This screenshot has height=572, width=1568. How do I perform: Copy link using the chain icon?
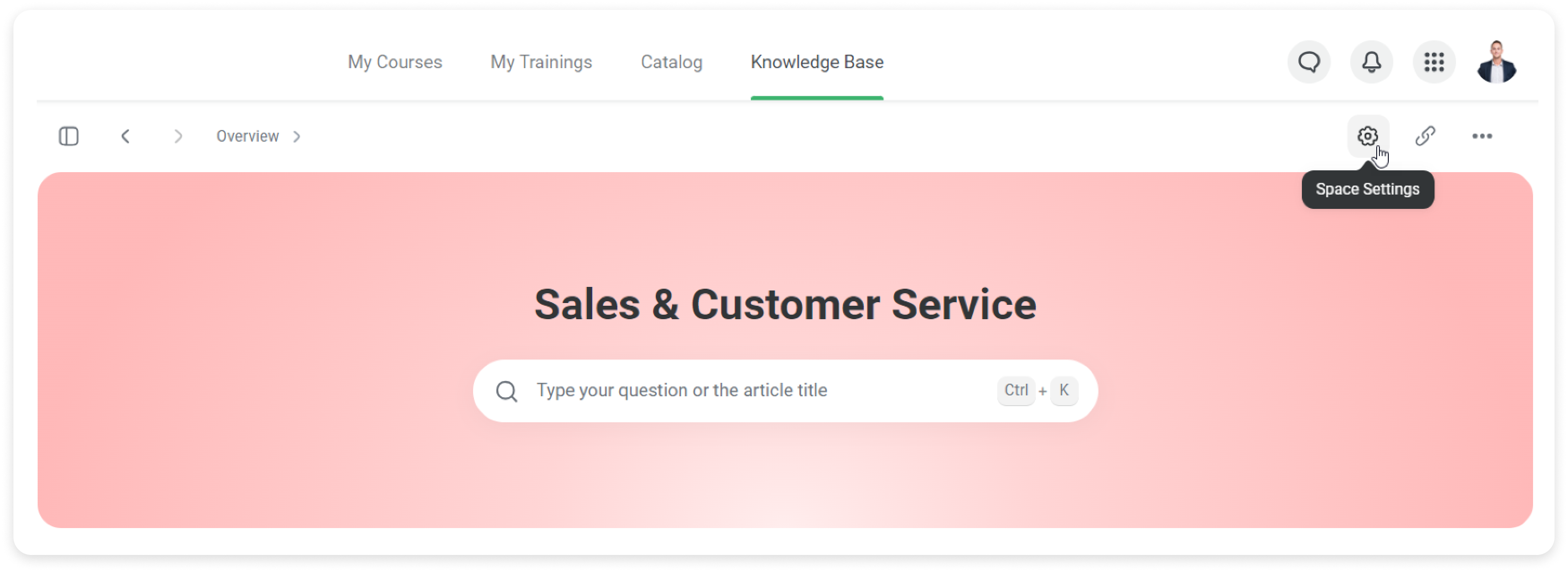[1424, 136]
